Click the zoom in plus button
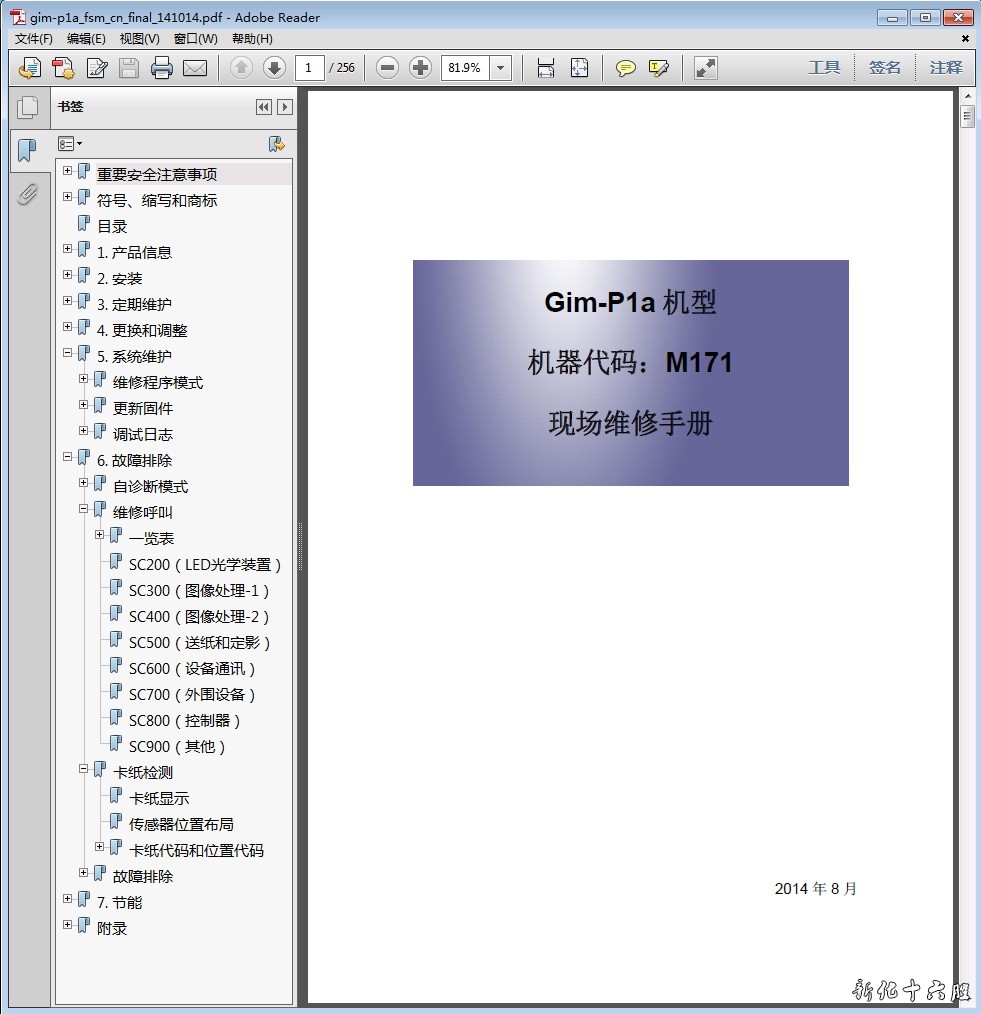981x1014 pixels. [x=421, y=68]
